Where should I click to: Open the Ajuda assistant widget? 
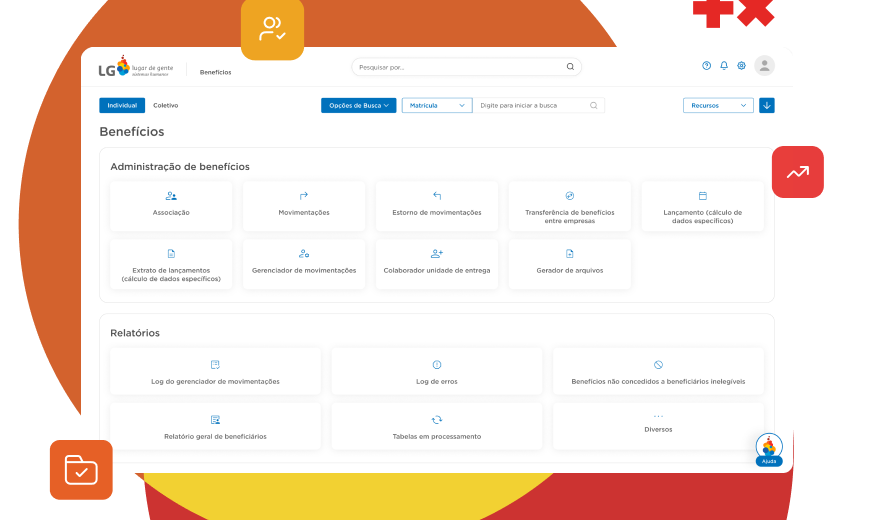(x=768, y=450)
